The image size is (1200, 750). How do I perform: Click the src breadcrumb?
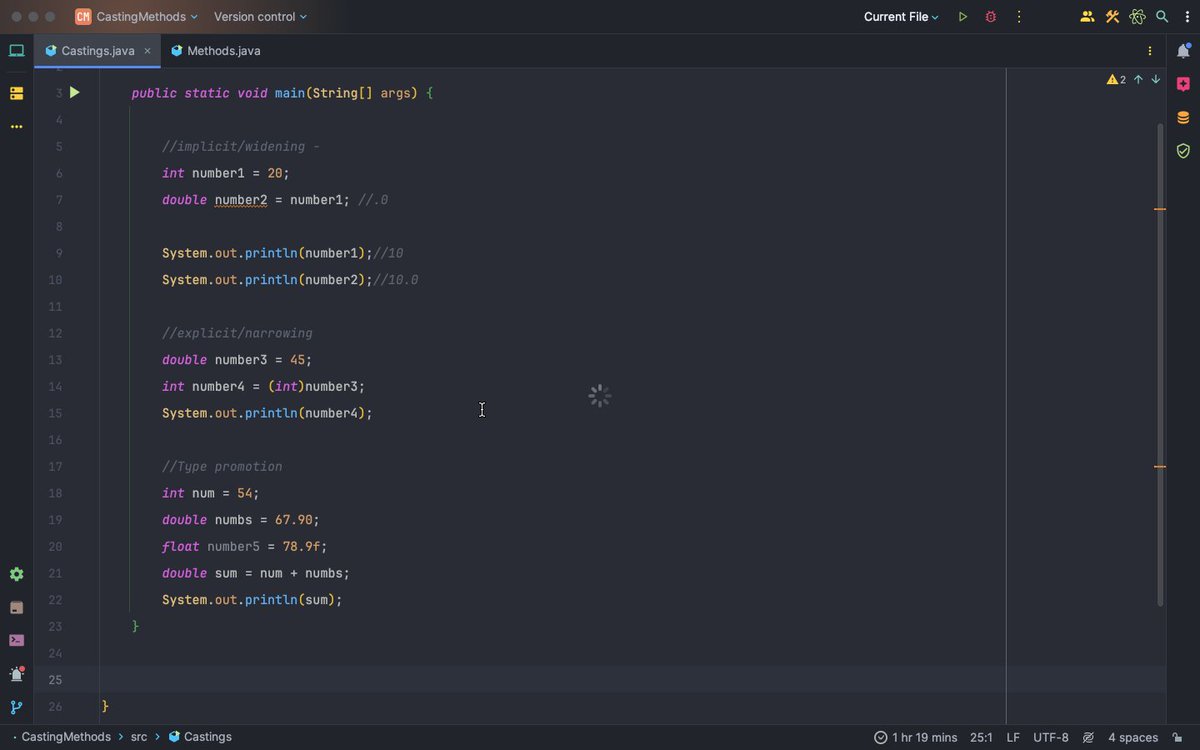139,737
